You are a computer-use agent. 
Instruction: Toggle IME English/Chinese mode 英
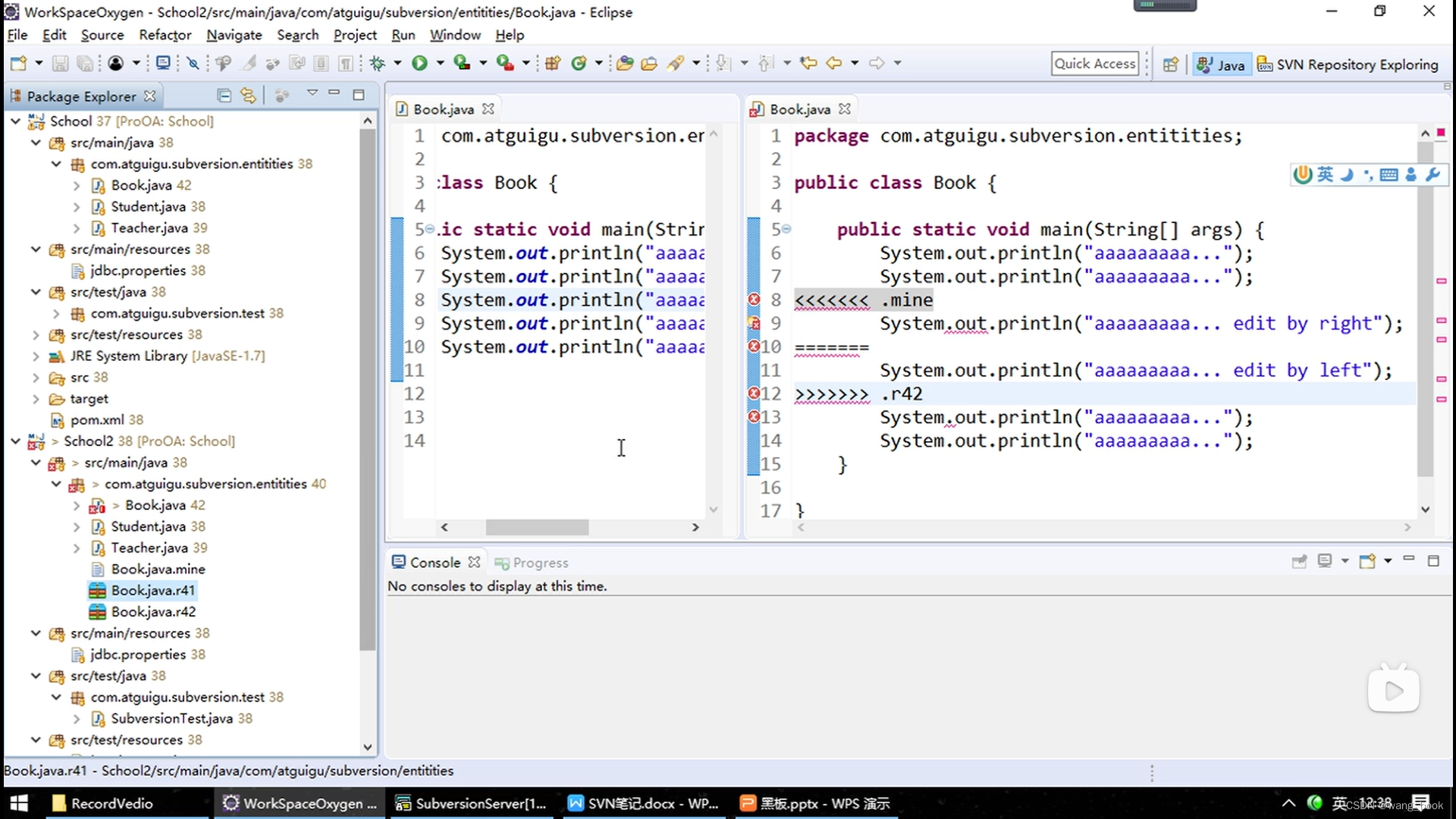pos(1325,174)
